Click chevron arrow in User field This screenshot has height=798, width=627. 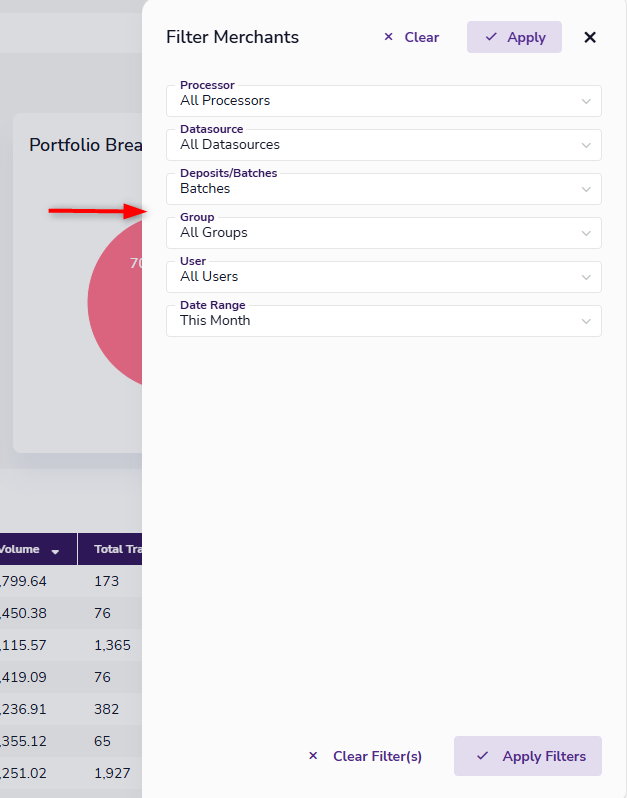[x=586, y=277]
